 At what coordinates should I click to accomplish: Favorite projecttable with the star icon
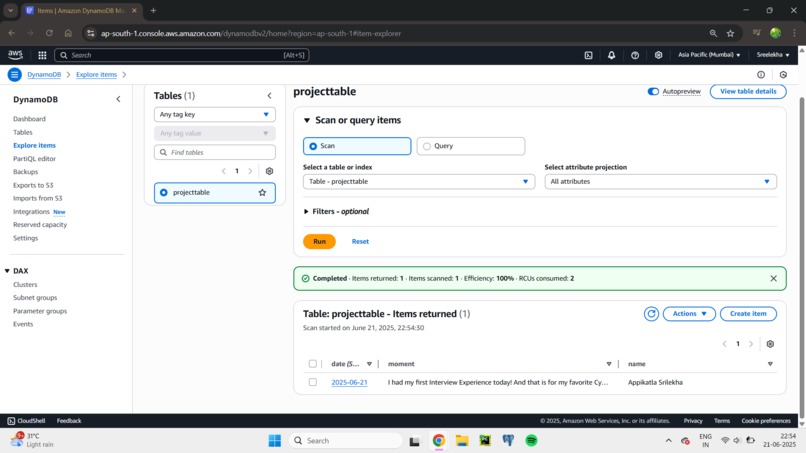click(262, 192)
